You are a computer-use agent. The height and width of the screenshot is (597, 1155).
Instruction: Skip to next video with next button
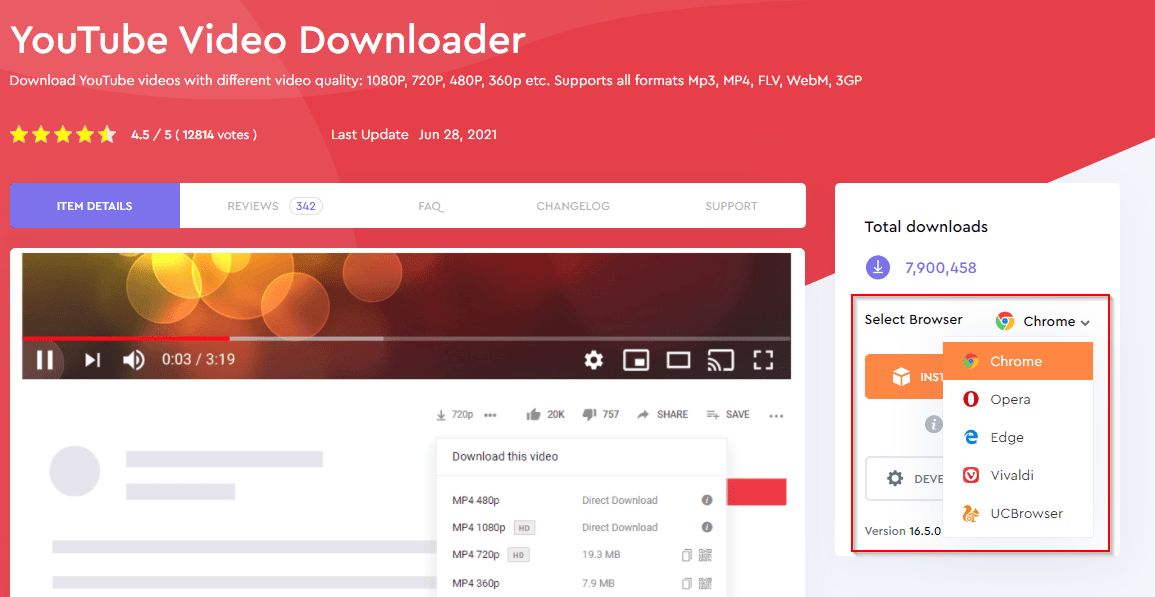[x=92, y=360]
